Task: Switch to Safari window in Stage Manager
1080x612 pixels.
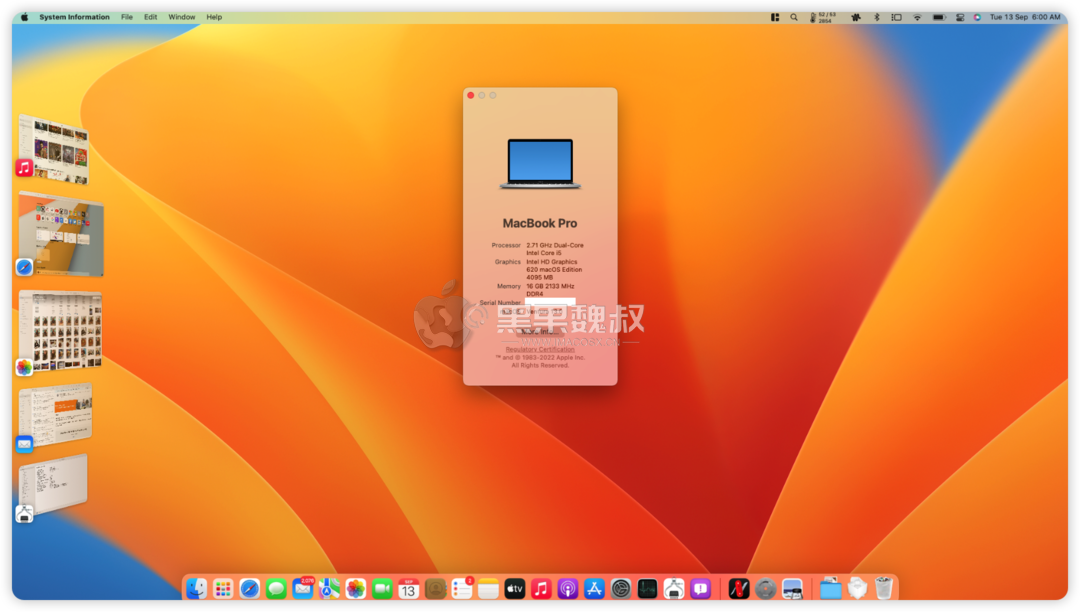Action: click(61, 234)
